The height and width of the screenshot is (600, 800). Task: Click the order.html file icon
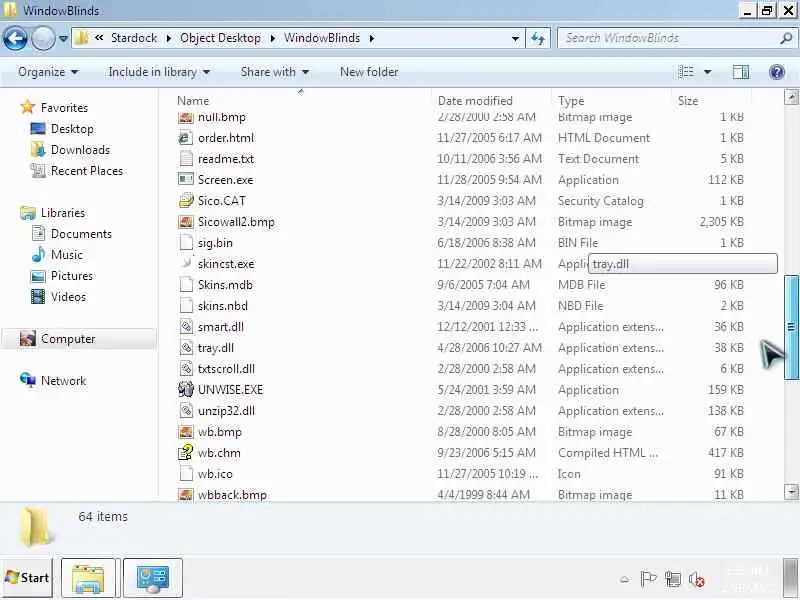[x=186, y=138]
